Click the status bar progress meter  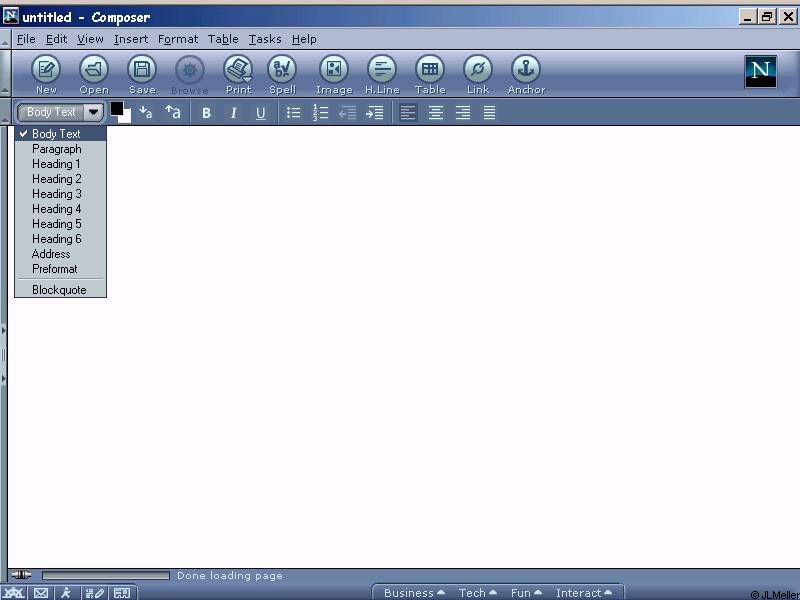(x=106, y=576)
